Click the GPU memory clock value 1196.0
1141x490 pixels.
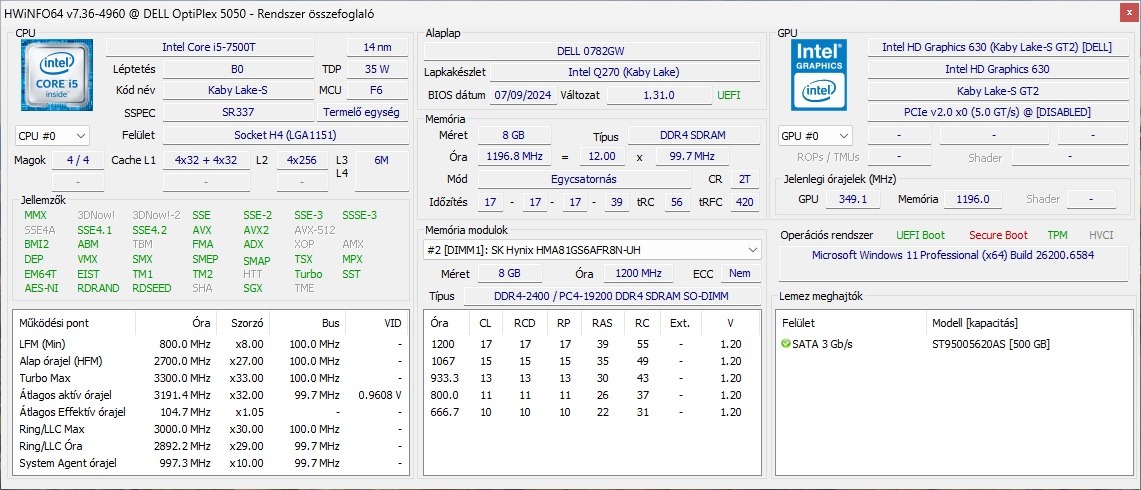point(973,199)
